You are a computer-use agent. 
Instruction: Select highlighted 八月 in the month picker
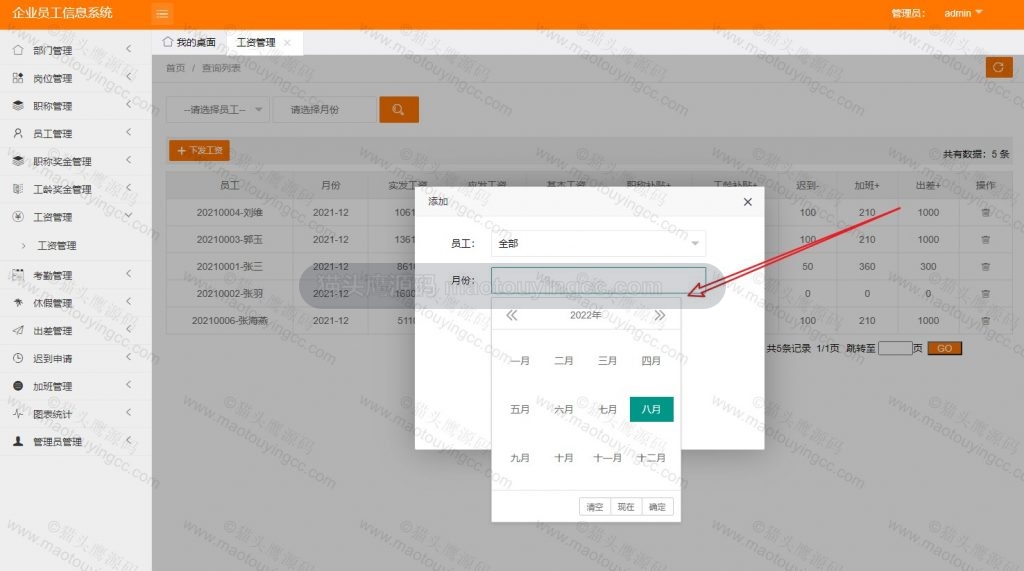651,410
